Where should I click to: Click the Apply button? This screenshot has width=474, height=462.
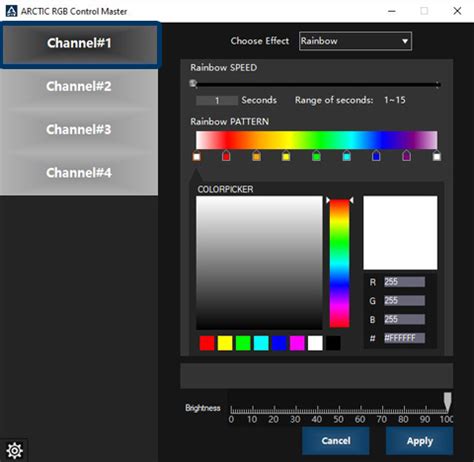pos(419,441)
